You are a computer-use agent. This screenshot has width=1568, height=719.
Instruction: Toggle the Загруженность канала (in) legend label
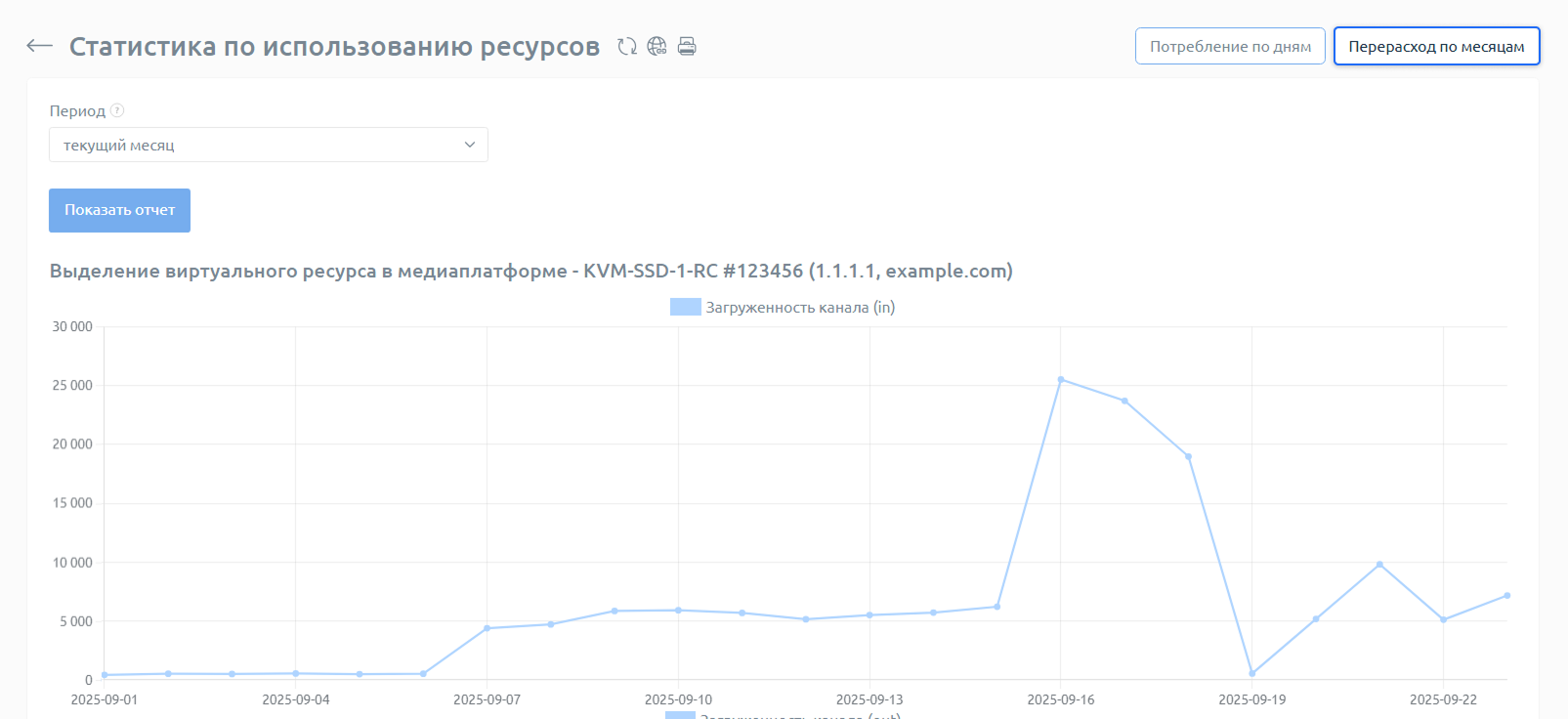800,308
